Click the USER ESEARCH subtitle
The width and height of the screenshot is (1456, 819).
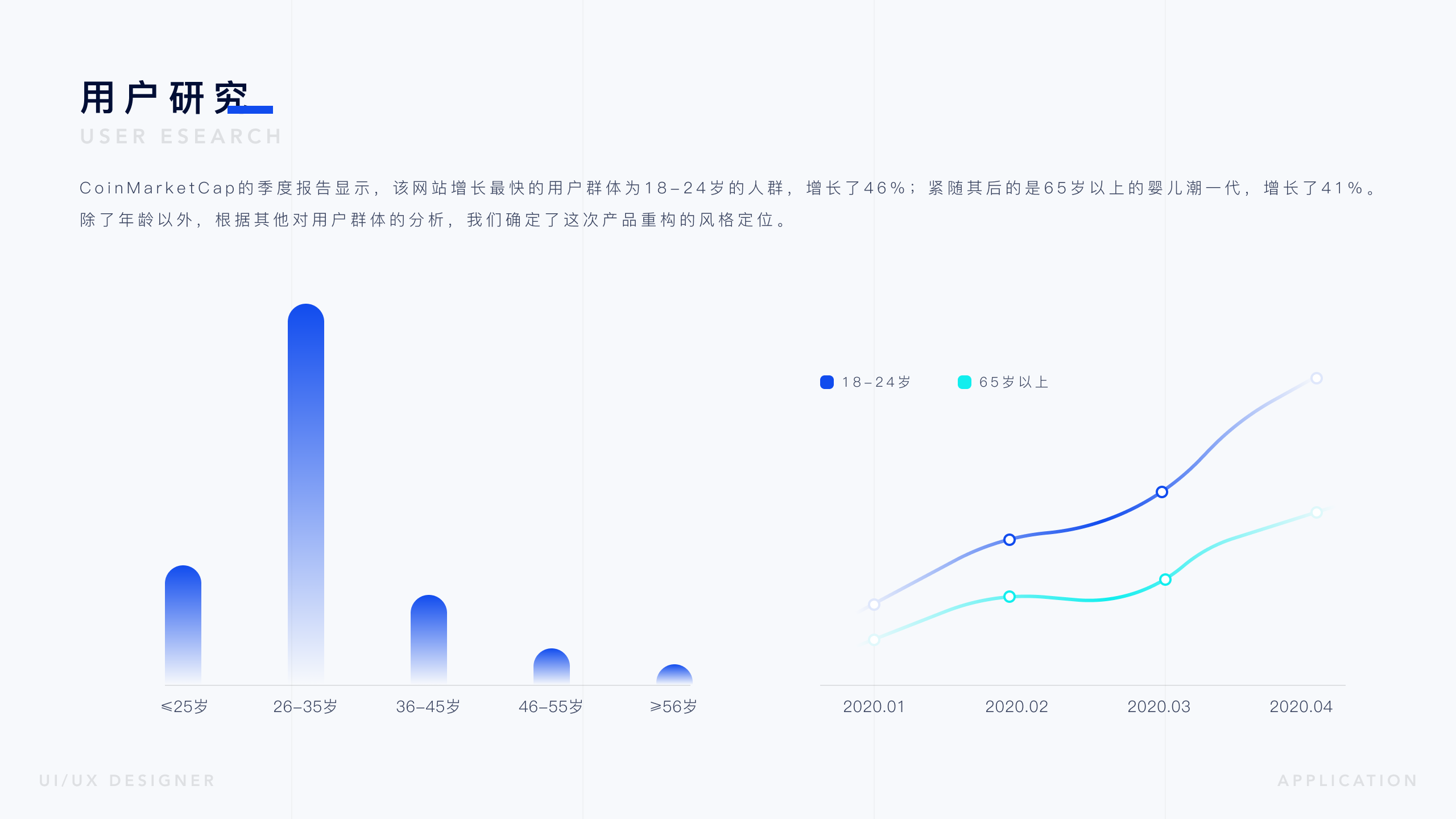click(x=181, y=136)
